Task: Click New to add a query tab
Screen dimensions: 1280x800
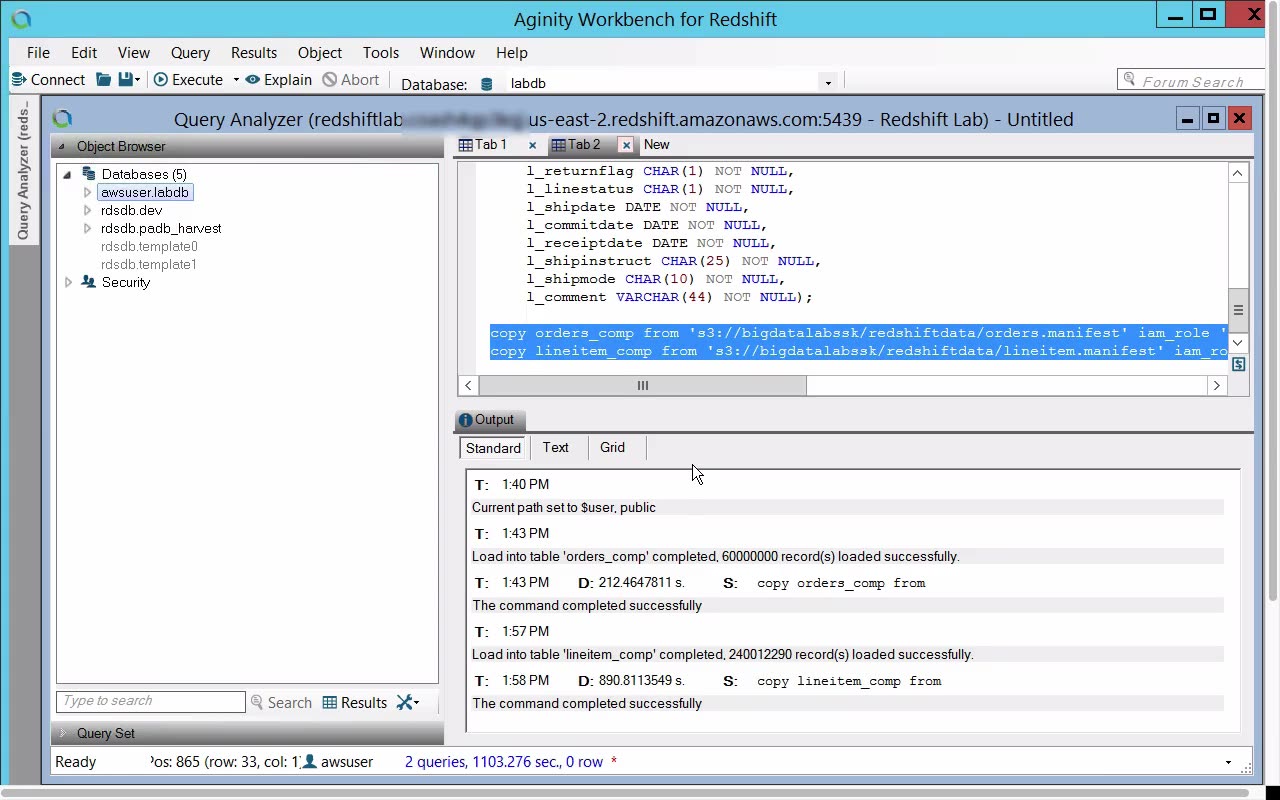Action: [x=656, y=145]
